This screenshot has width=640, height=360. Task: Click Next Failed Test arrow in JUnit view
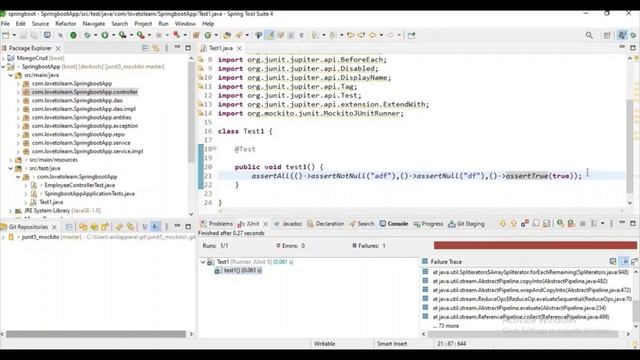pyautogui.click(x=503, y=224)
